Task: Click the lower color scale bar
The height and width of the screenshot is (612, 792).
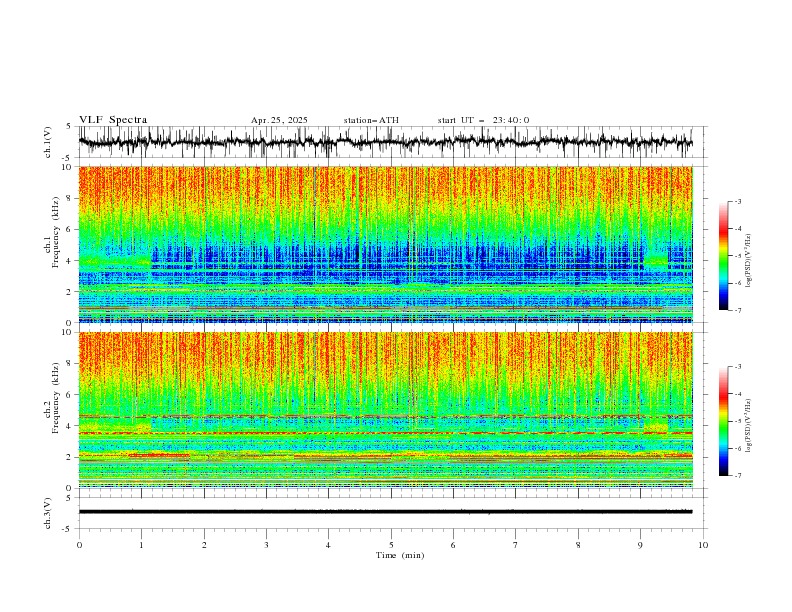Action: point(723,421)
